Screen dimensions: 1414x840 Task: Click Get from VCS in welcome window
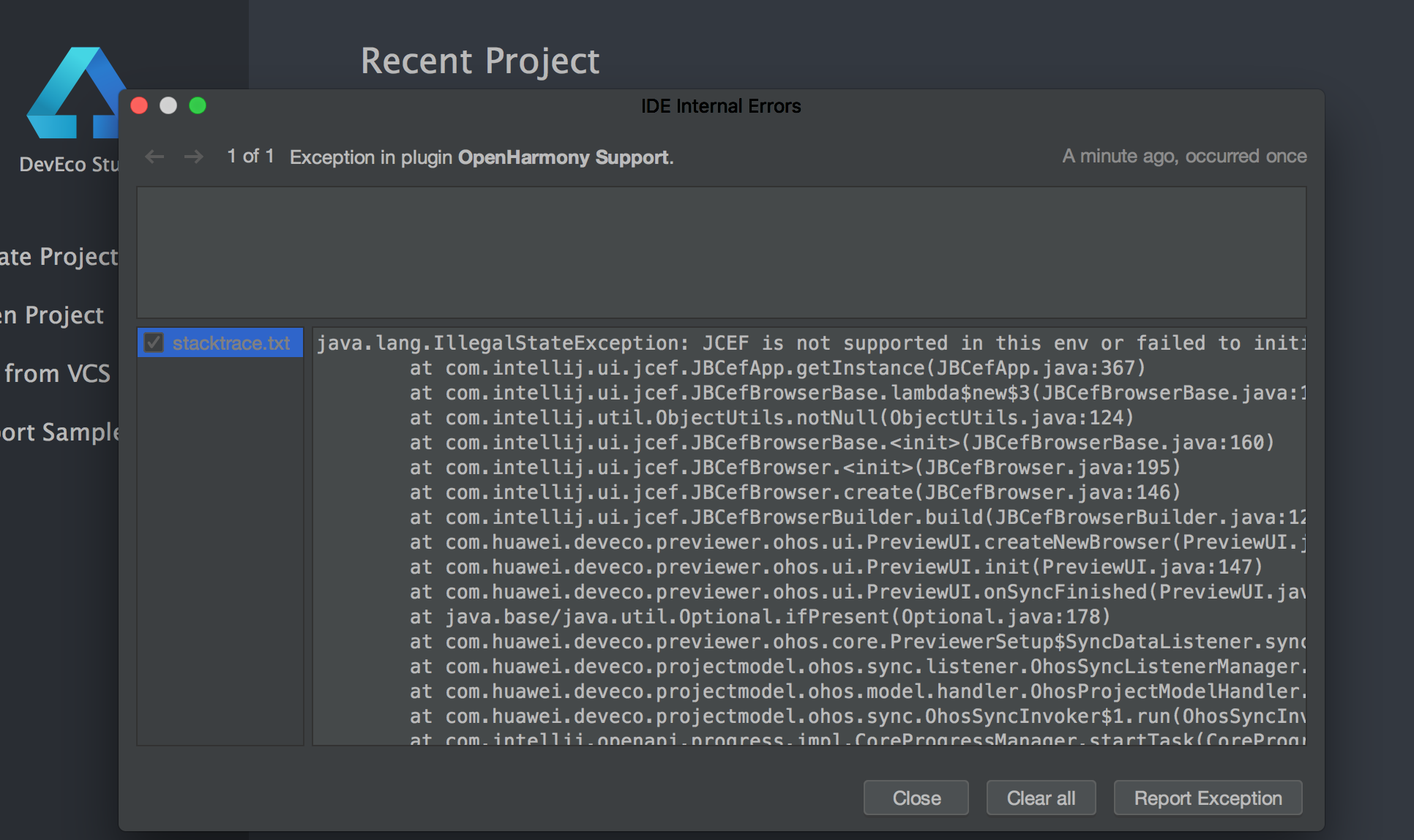pos(56,374)
